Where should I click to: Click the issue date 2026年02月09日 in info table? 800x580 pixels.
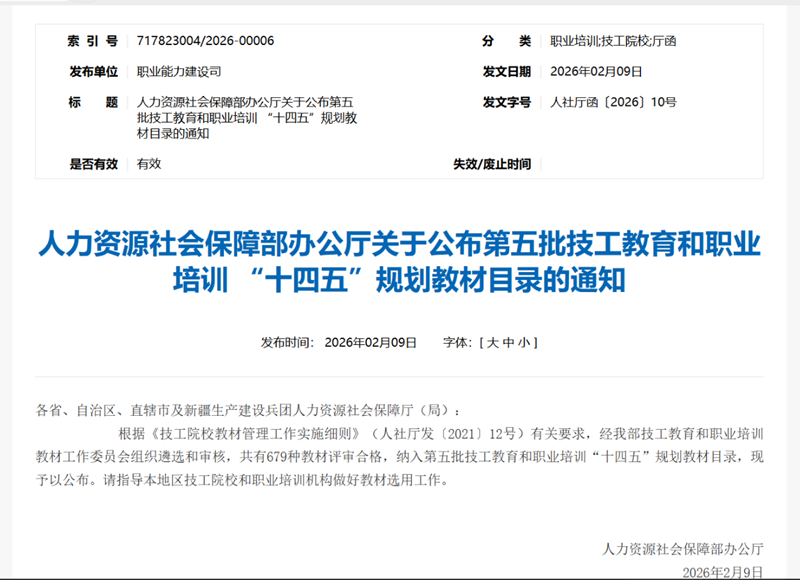(596, 72)
